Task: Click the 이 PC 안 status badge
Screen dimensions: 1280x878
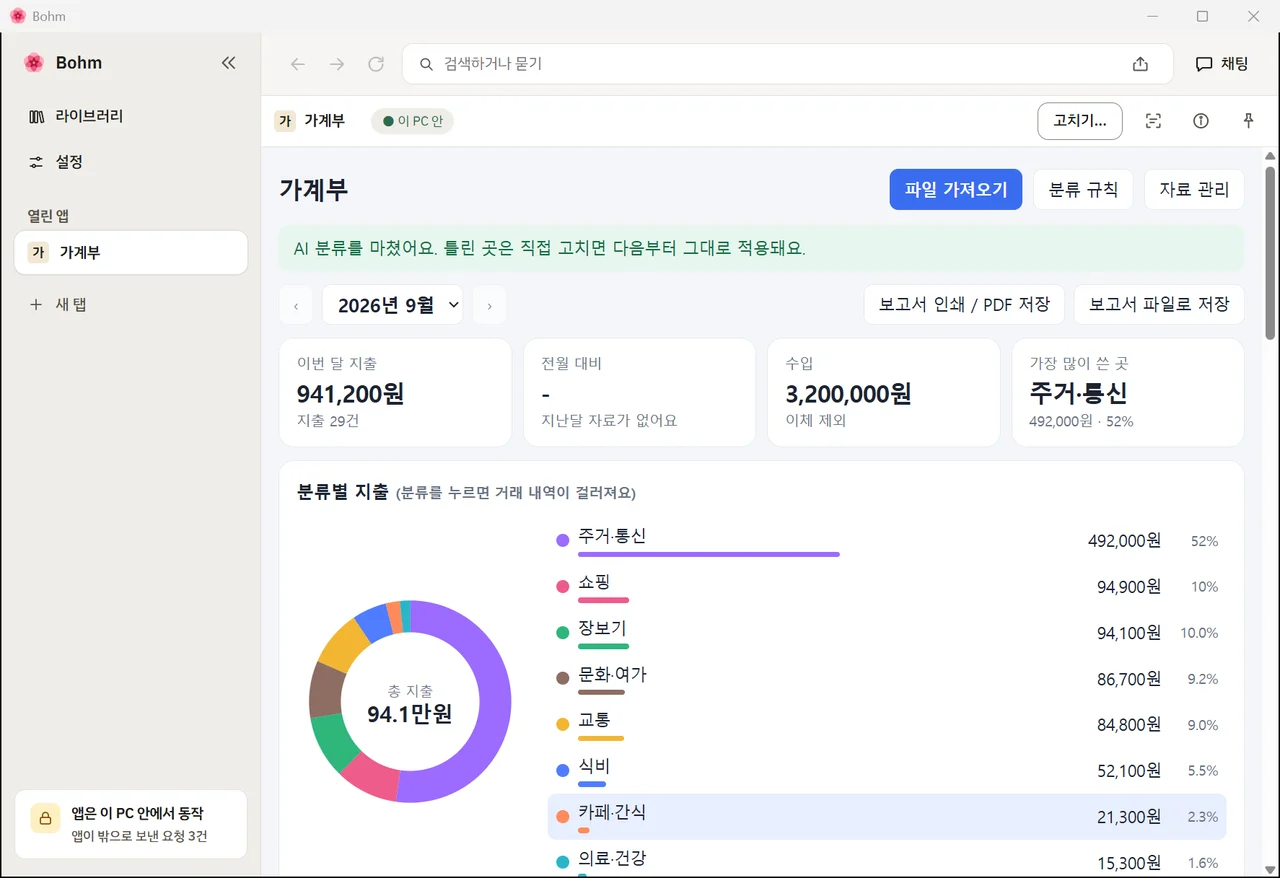Action: [x=413, y=121]
